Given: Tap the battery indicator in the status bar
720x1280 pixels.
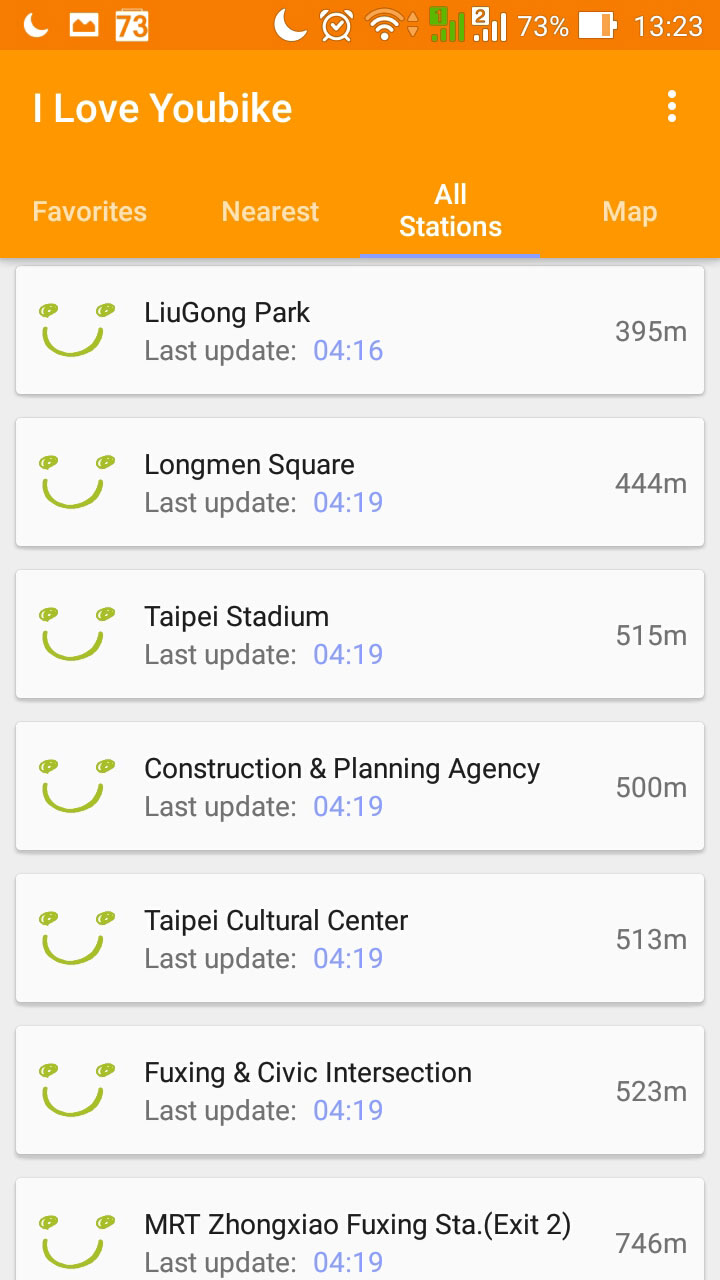Looking at the screenshot, I should [597, 25].
